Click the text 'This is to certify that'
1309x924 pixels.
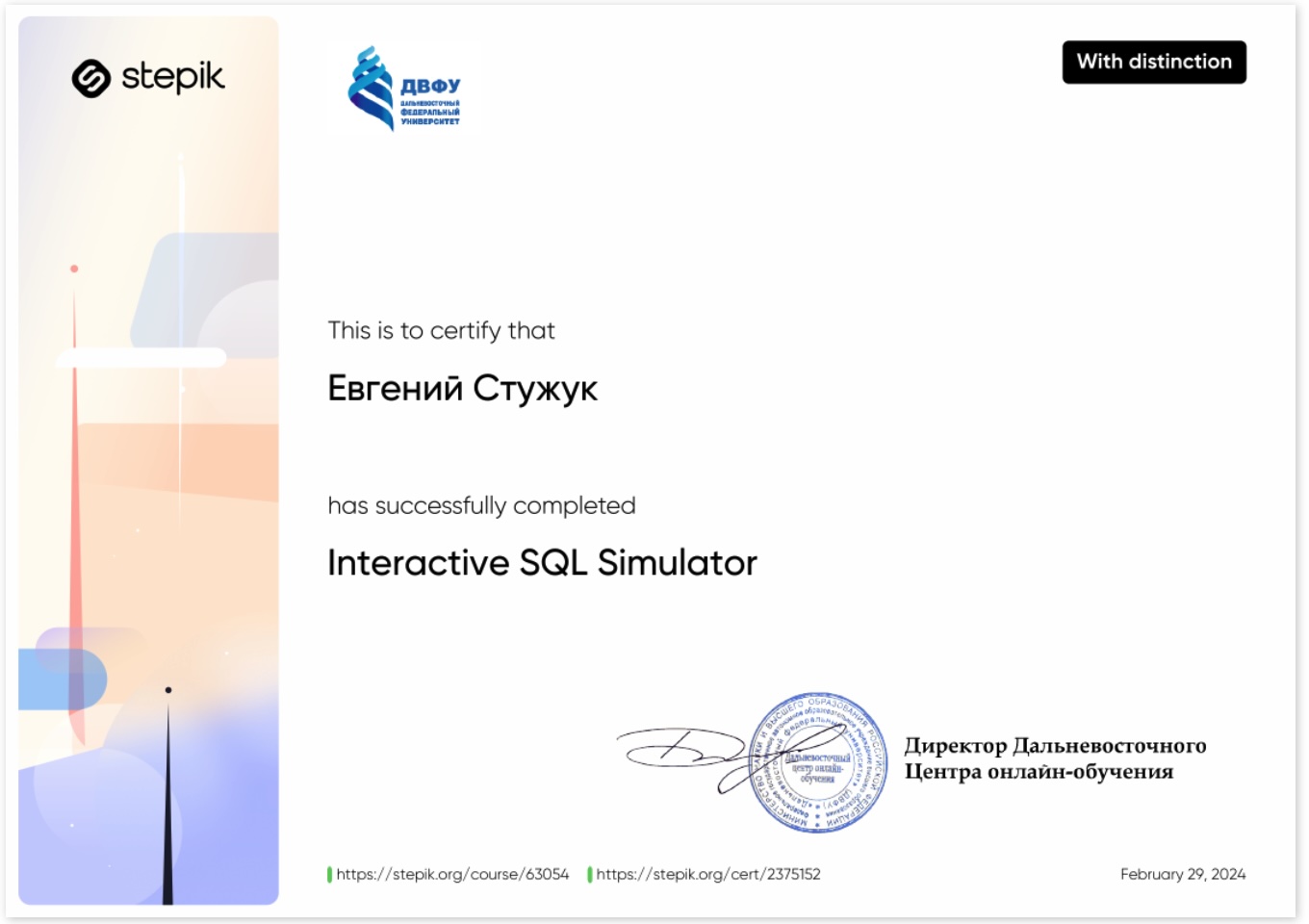(442, 330)
